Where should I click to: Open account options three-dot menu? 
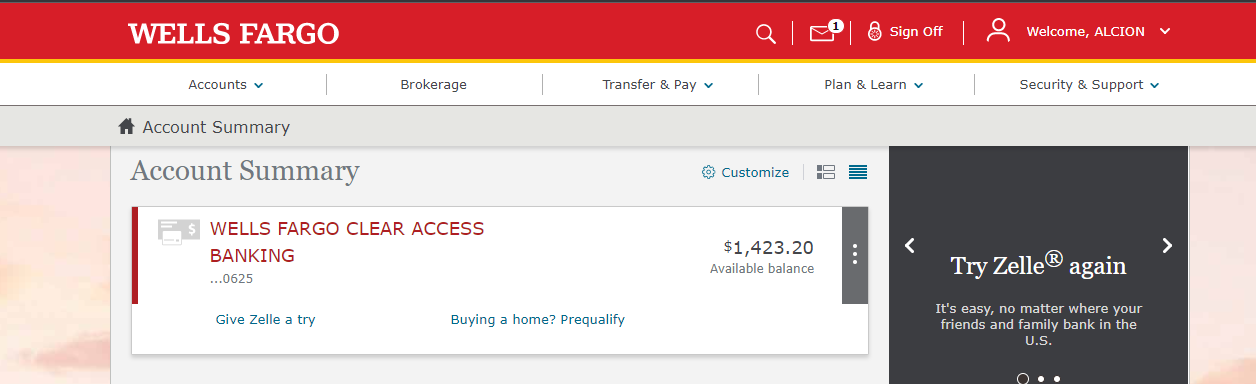[854, 255]
